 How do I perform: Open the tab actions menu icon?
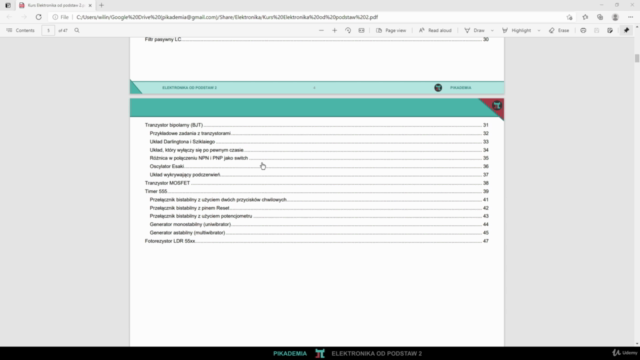point(8,5)
